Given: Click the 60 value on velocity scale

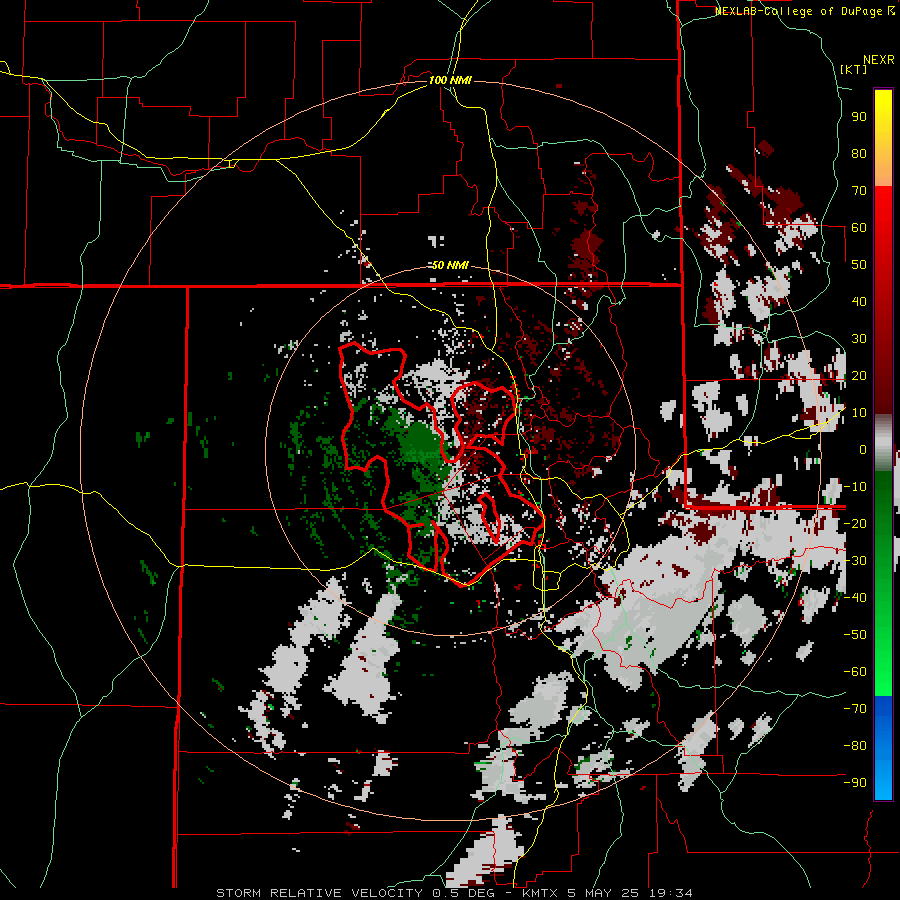Looking at the screenshot, I should [x=859, y=227].
